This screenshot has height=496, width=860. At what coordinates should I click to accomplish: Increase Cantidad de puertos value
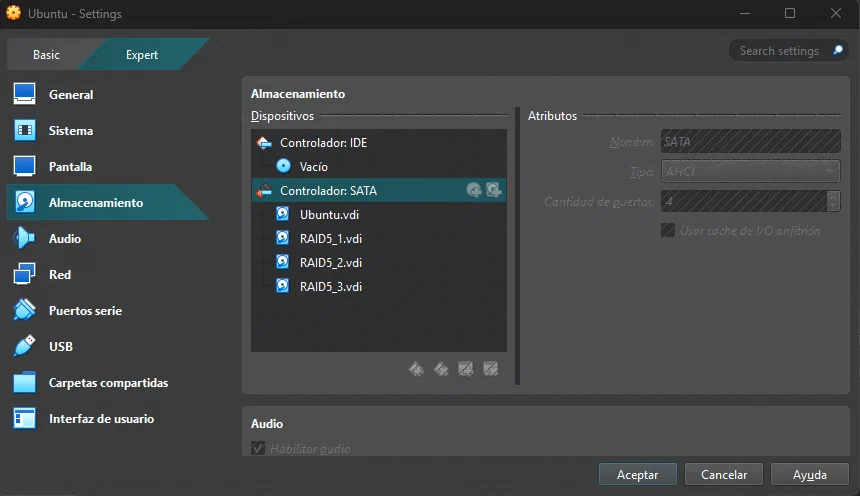click(x=834, y=196)
